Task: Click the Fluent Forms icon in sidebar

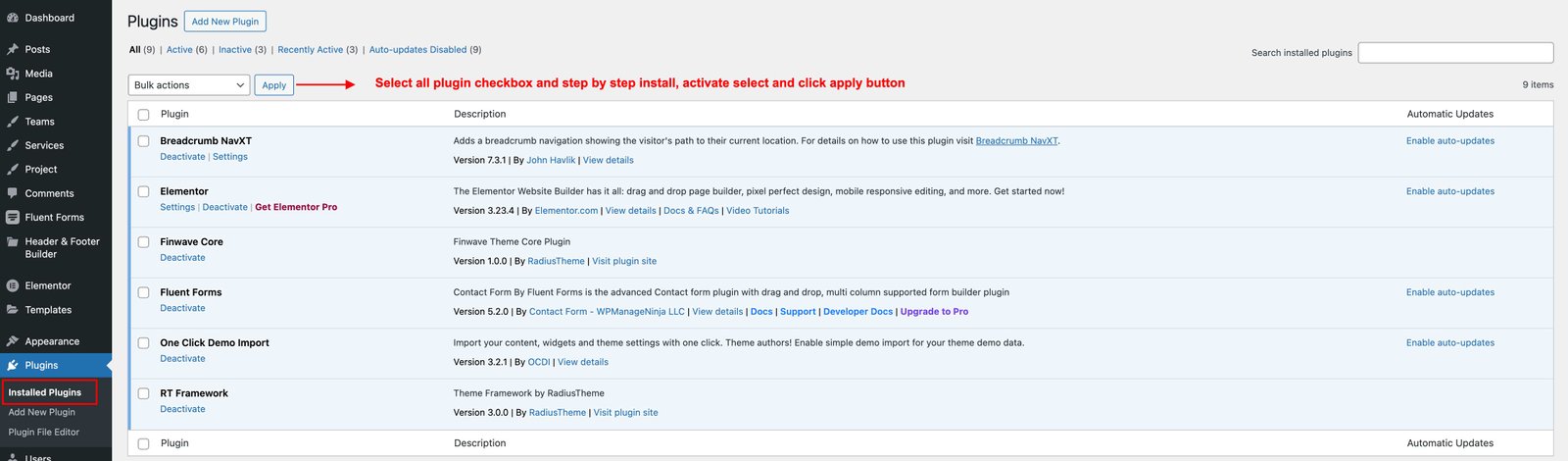Action: pos(13,218)
